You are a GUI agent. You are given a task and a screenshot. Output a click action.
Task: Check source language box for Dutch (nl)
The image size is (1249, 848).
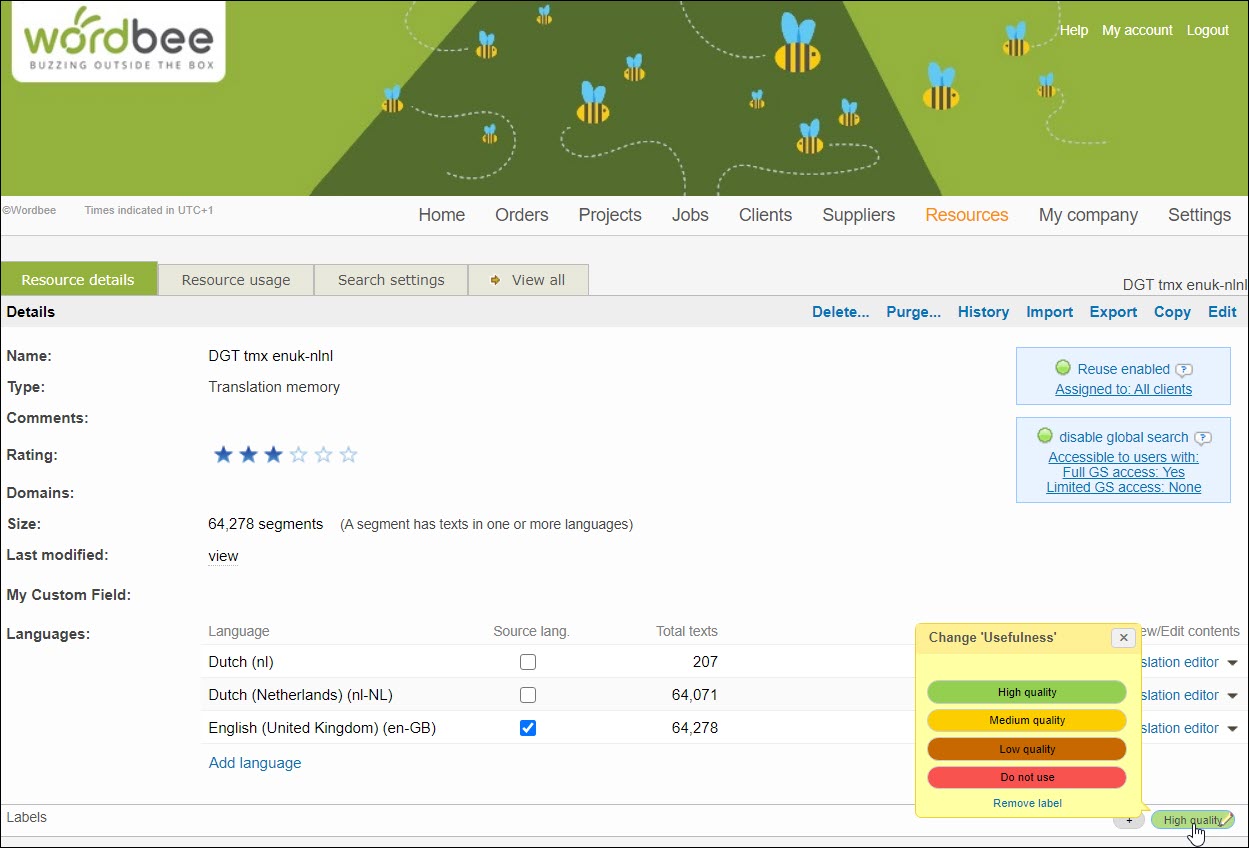pyautogui.click(x=528, y=662)
